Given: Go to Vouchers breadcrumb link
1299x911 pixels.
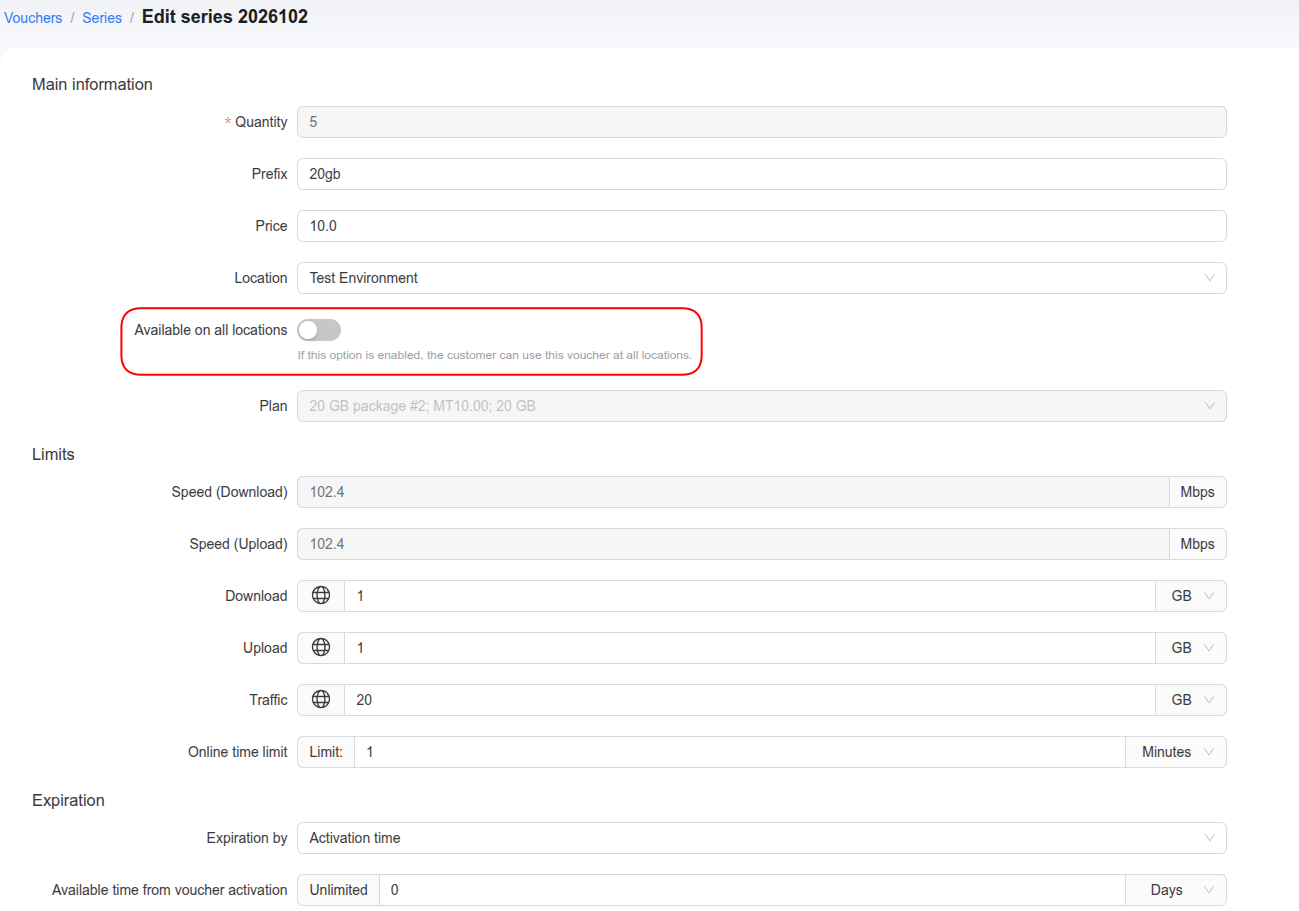Looking at the screenshot, I should [x=33, y=18].
